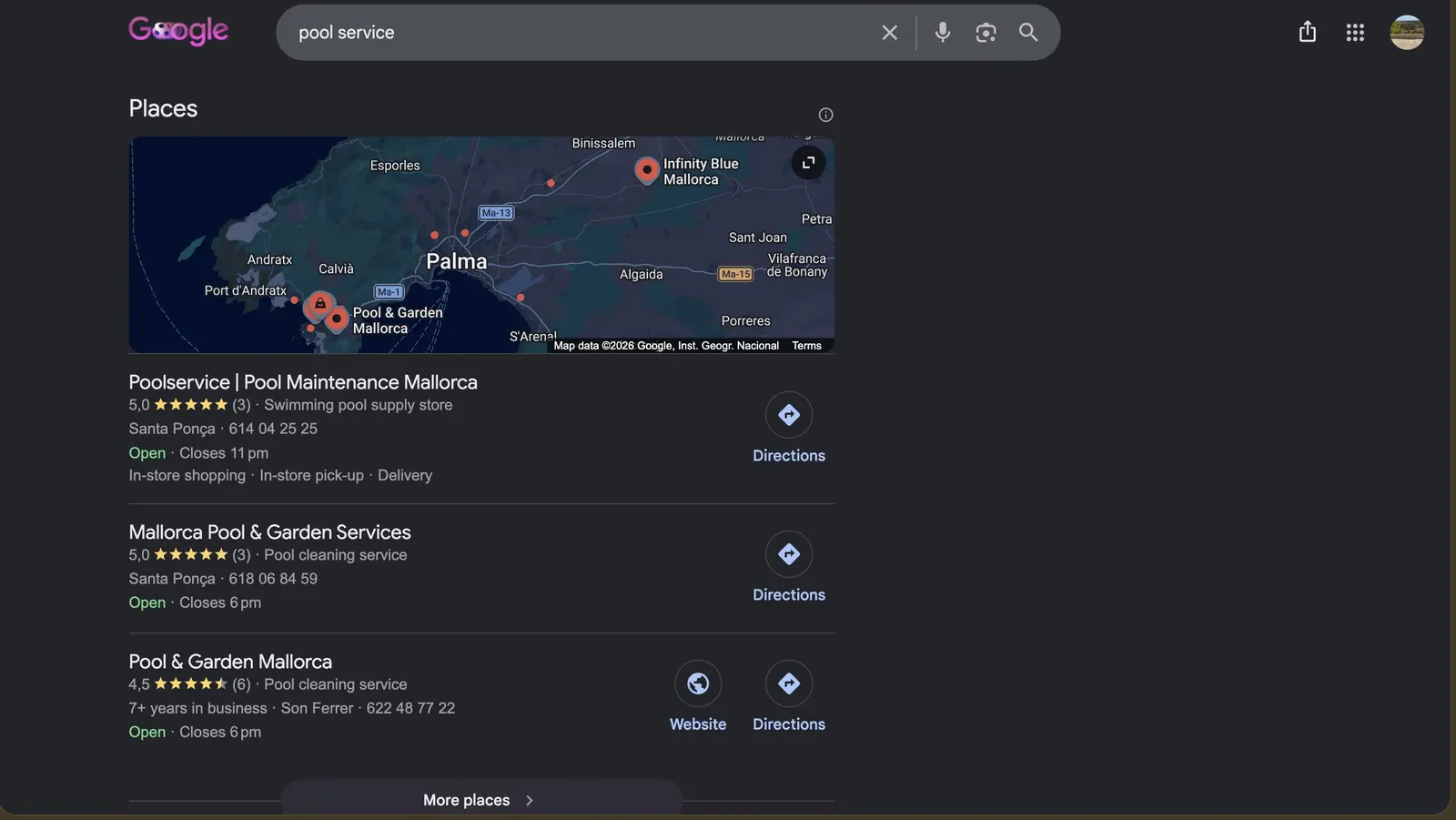1456x820 pixels.
Task: Click the Places info icon
Action: [825, 115]
